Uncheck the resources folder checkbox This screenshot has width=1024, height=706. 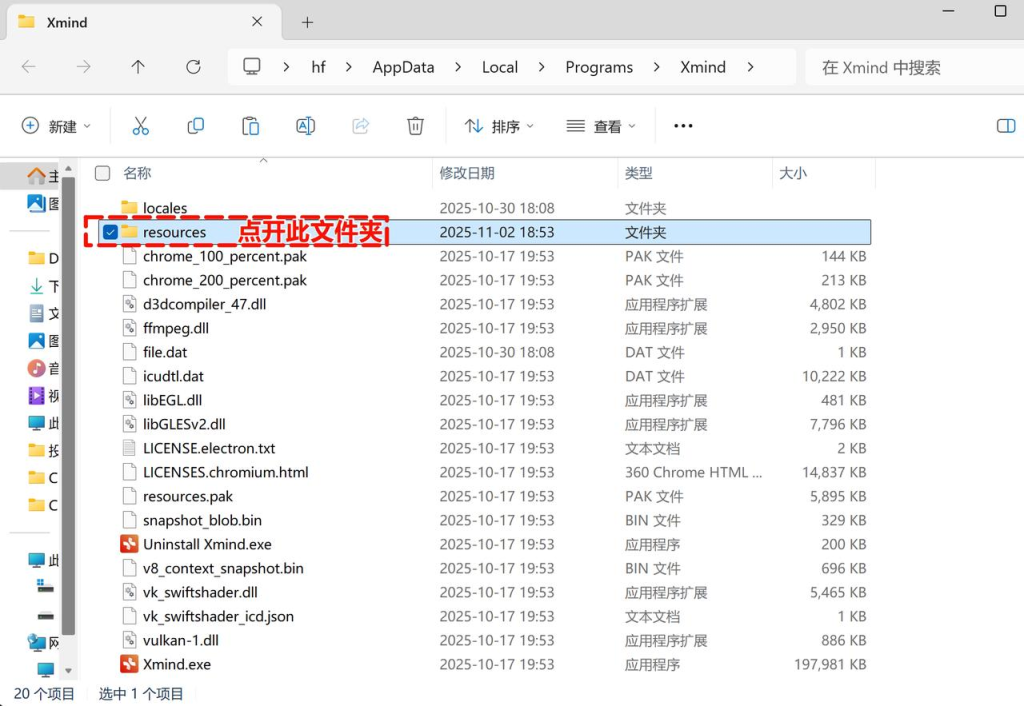coord(110,232)
